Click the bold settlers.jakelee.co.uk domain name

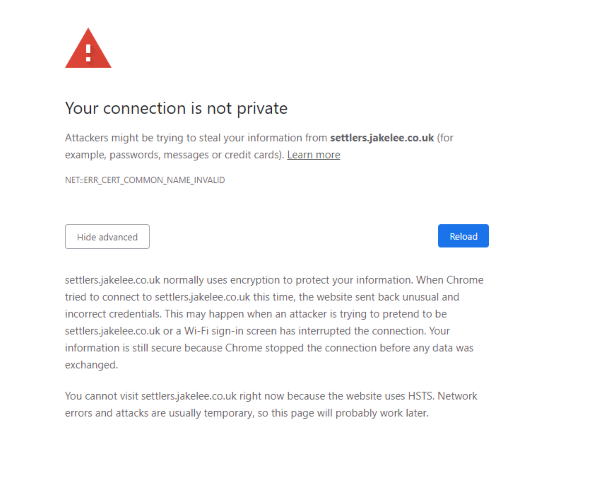pyautogui.click(x=382, y=138)
